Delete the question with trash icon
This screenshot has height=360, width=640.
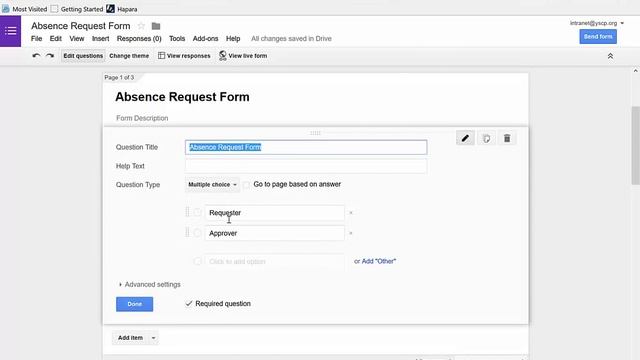(507, 138)
